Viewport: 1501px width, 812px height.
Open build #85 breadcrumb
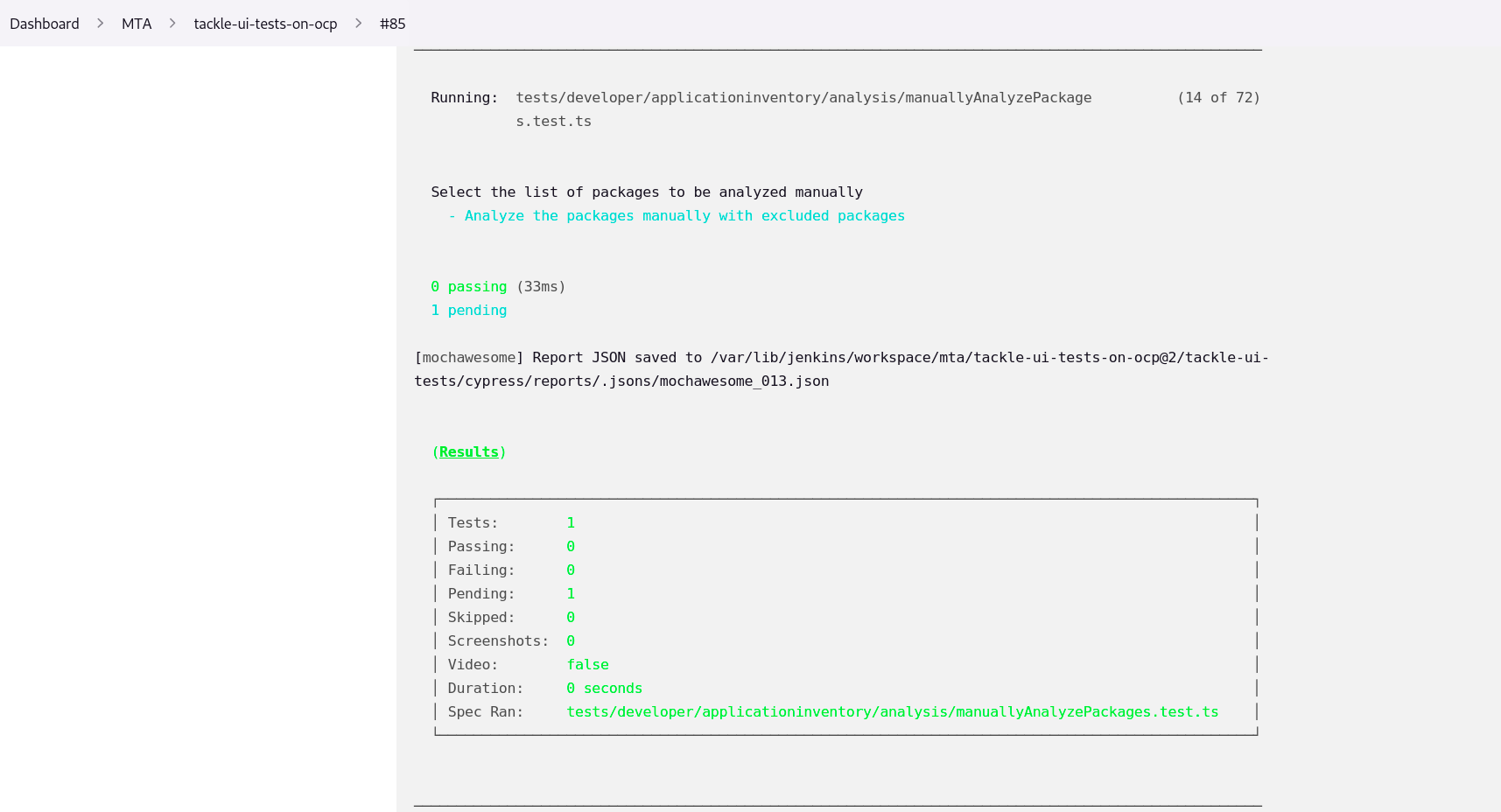pos(392,24)
